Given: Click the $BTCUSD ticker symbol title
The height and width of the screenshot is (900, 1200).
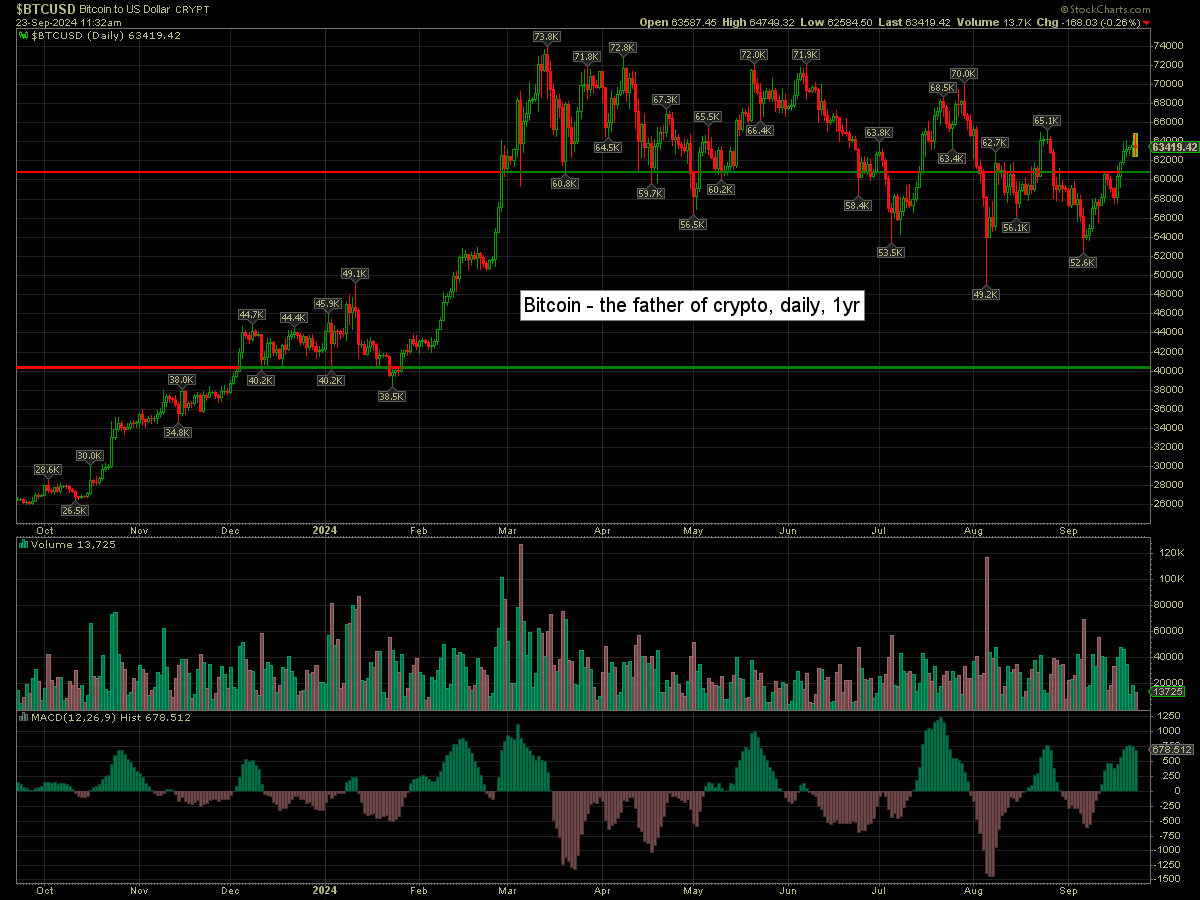Looking at the screenshot, I should 45,8.
